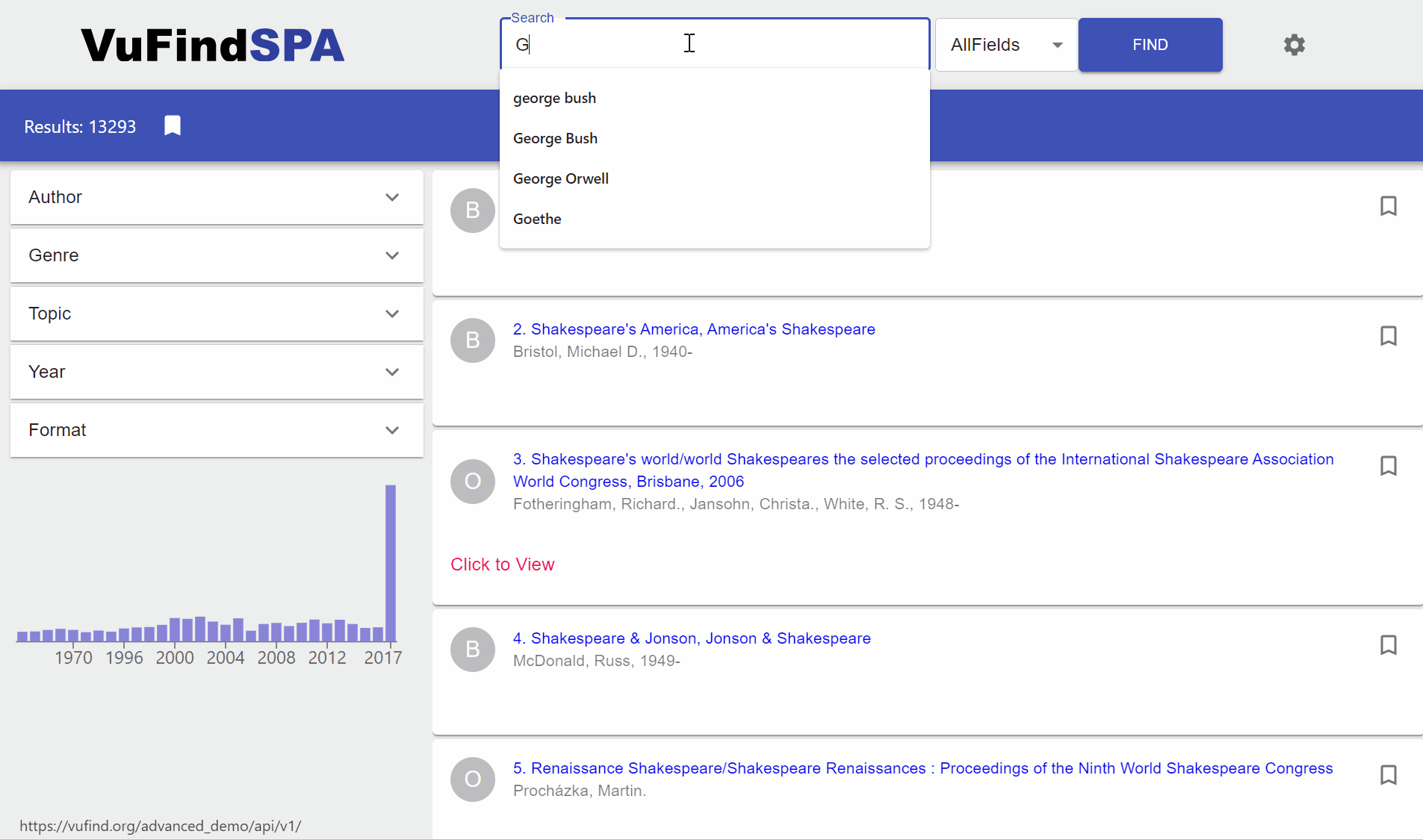Click the B avatar for Bristol, Michael D. result
This screenshot has width=1423, height=840.
click(473, 340)
